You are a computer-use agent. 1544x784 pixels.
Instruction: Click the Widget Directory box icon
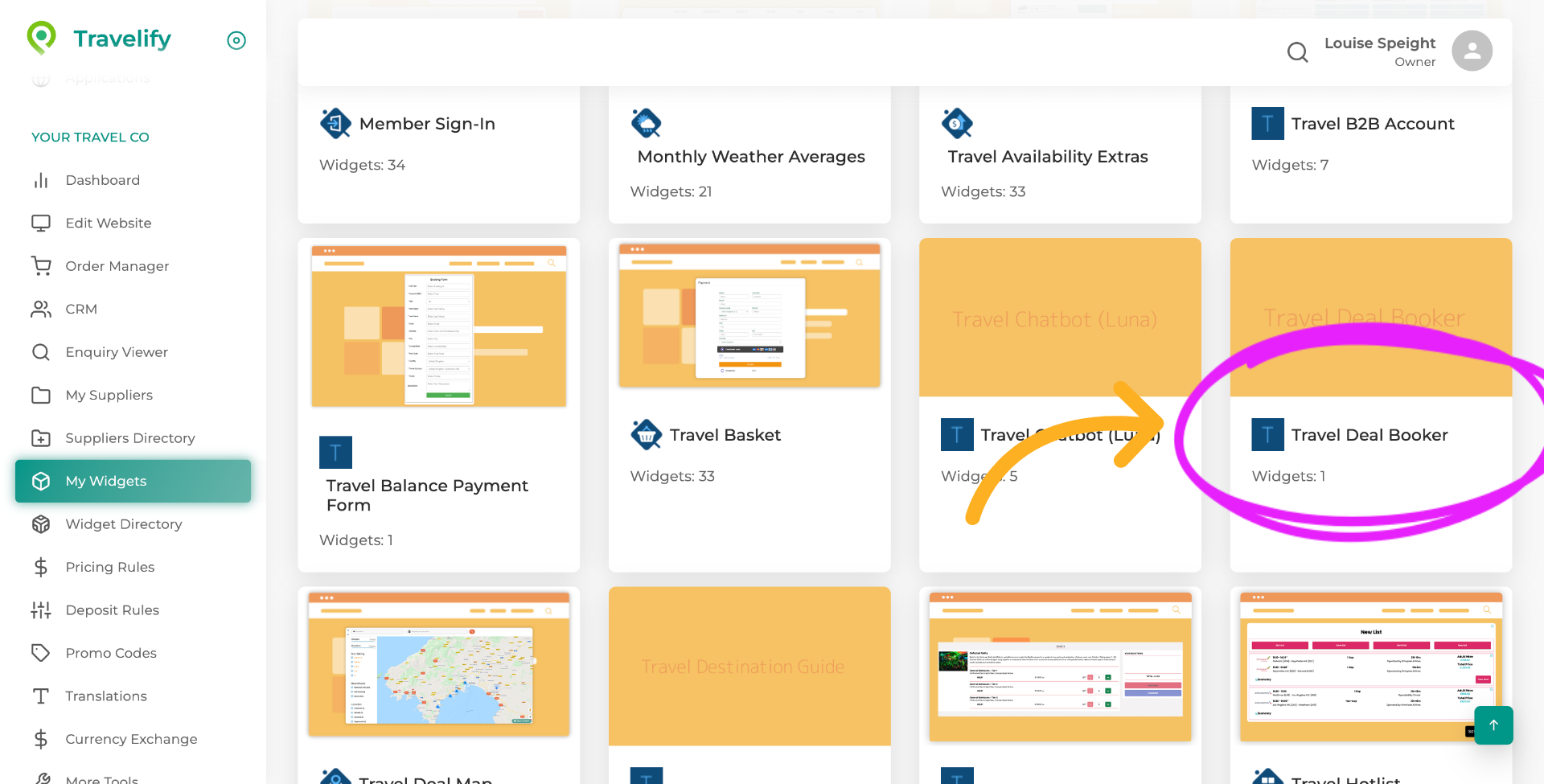pos(41,524)
